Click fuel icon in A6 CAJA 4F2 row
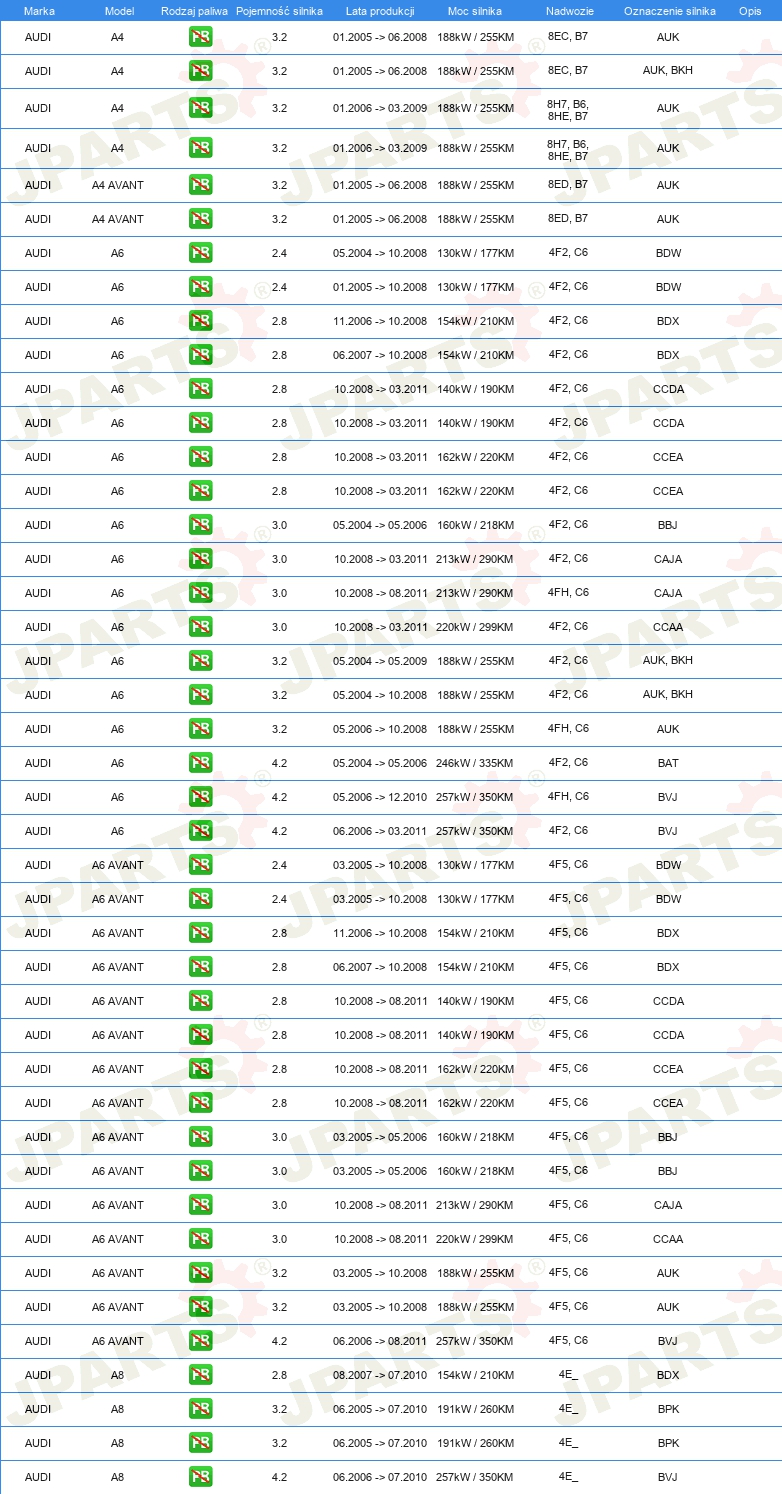 pos(200,559)
